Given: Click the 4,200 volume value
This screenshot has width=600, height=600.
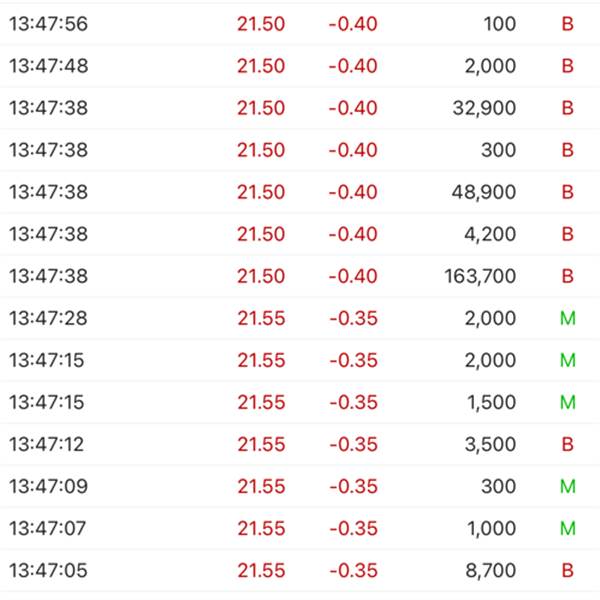Looking at the screenshot, I should [x=491, y=234].
